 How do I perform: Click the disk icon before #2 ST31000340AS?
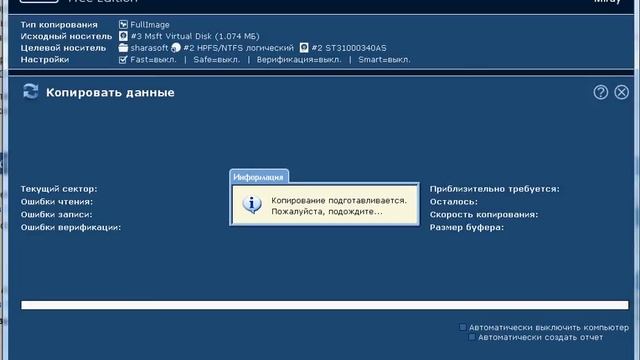(304, 48)
